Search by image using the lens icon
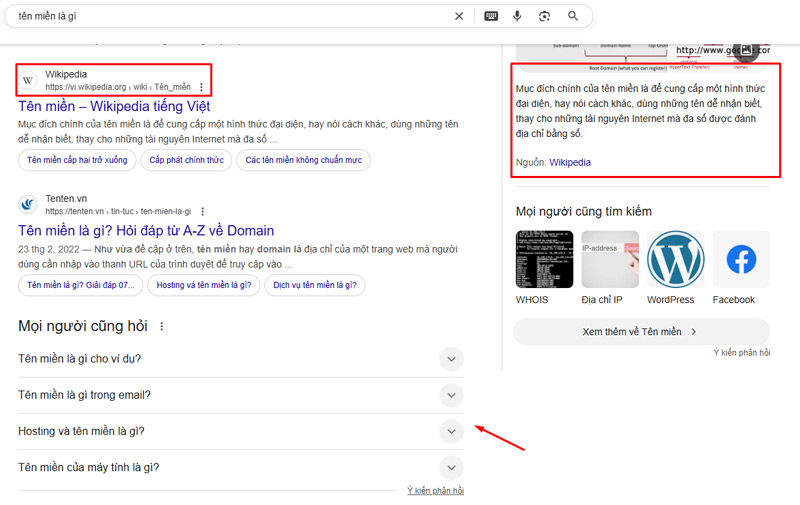 pos(544,16)
